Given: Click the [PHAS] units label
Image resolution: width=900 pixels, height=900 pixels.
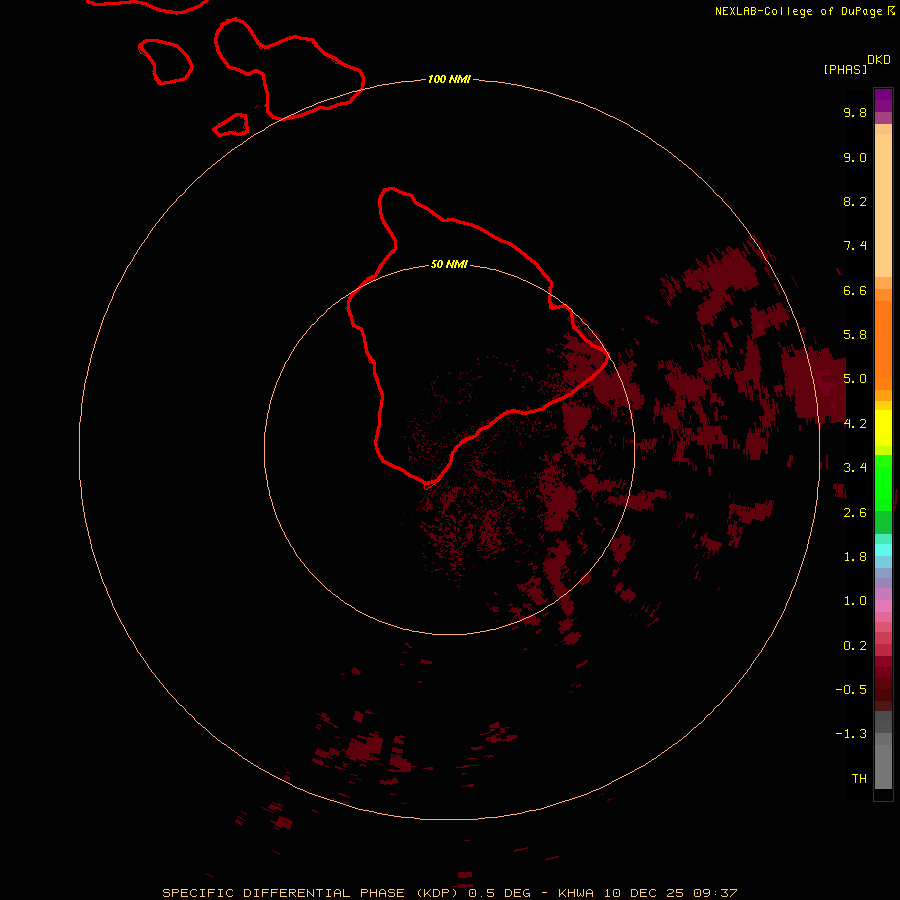Looking at the screenshot, I should click(x=845, y=69).
